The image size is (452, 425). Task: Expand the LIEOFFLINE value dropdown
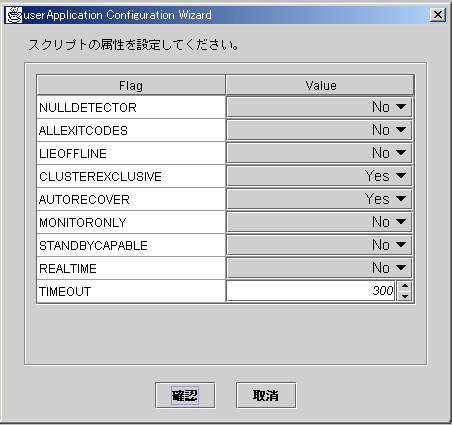[x=319, y=153]
